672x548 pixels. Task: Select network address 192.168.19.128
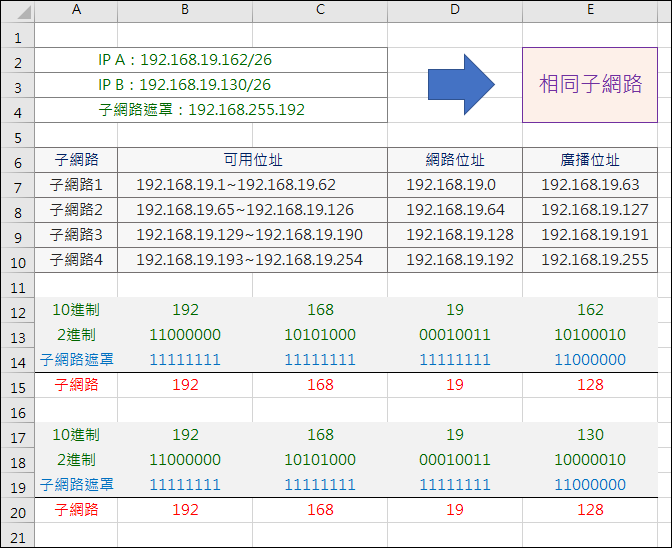[455, 235]
